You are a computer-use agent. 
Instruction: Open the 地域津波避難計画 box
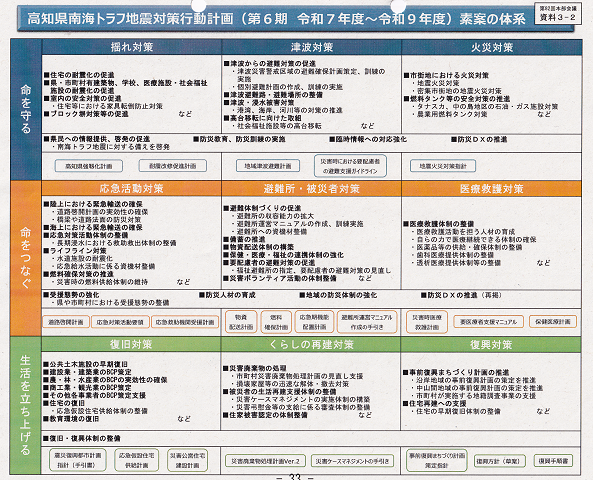click(268, 166)
